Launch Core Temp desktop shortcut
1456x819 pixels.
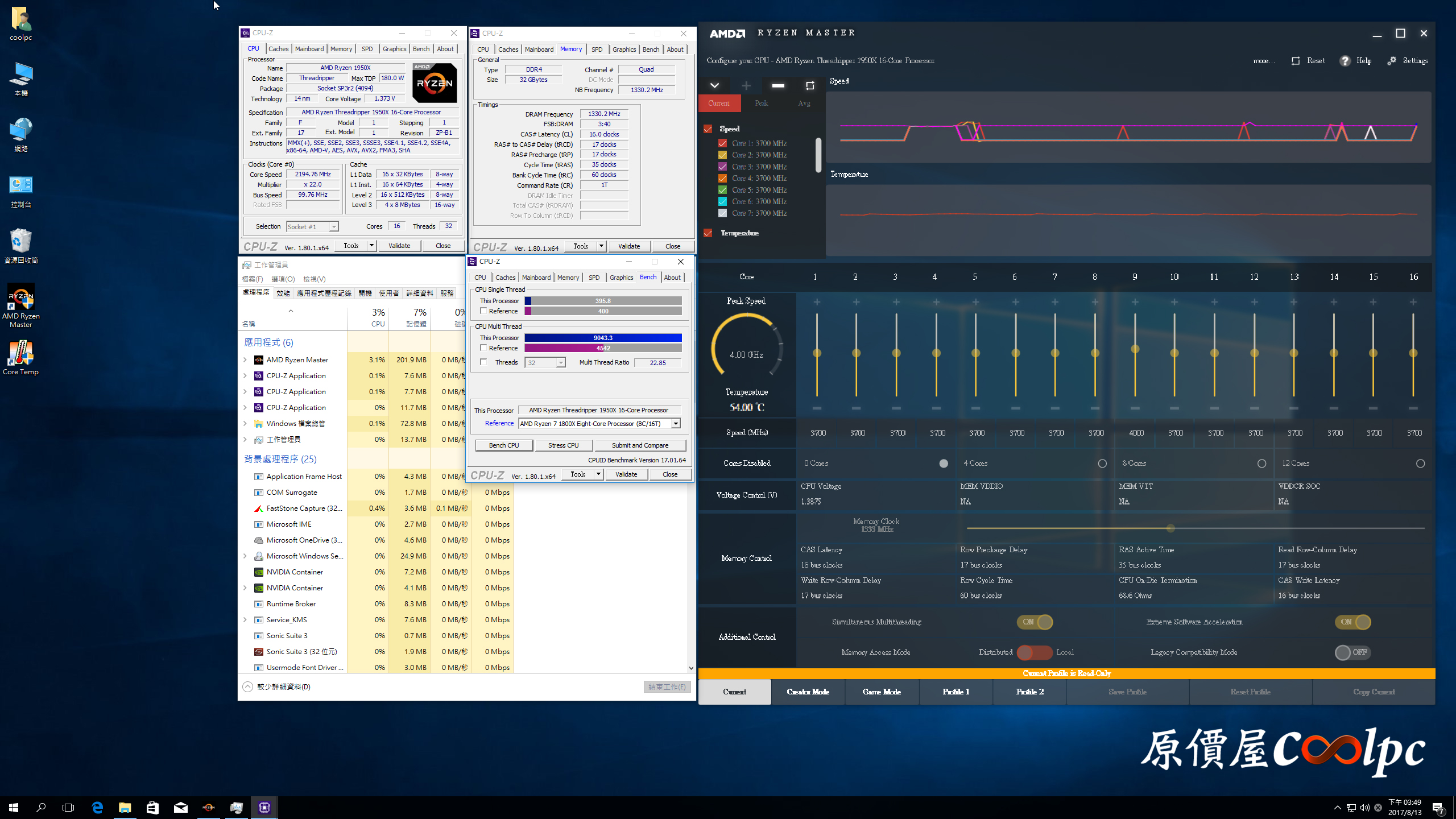(21, 358)
